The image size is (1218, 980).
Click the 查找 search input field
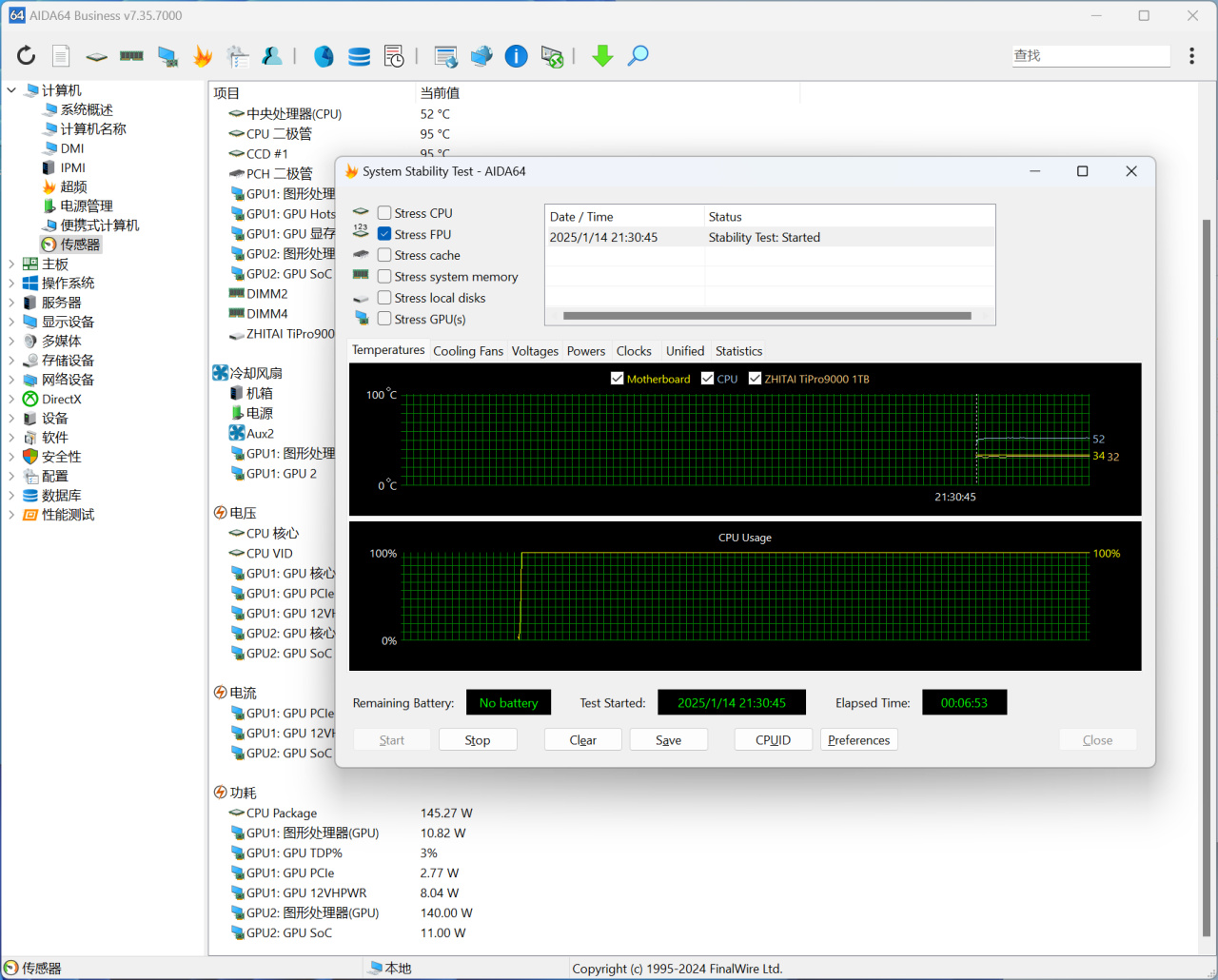coord(1091,56)
